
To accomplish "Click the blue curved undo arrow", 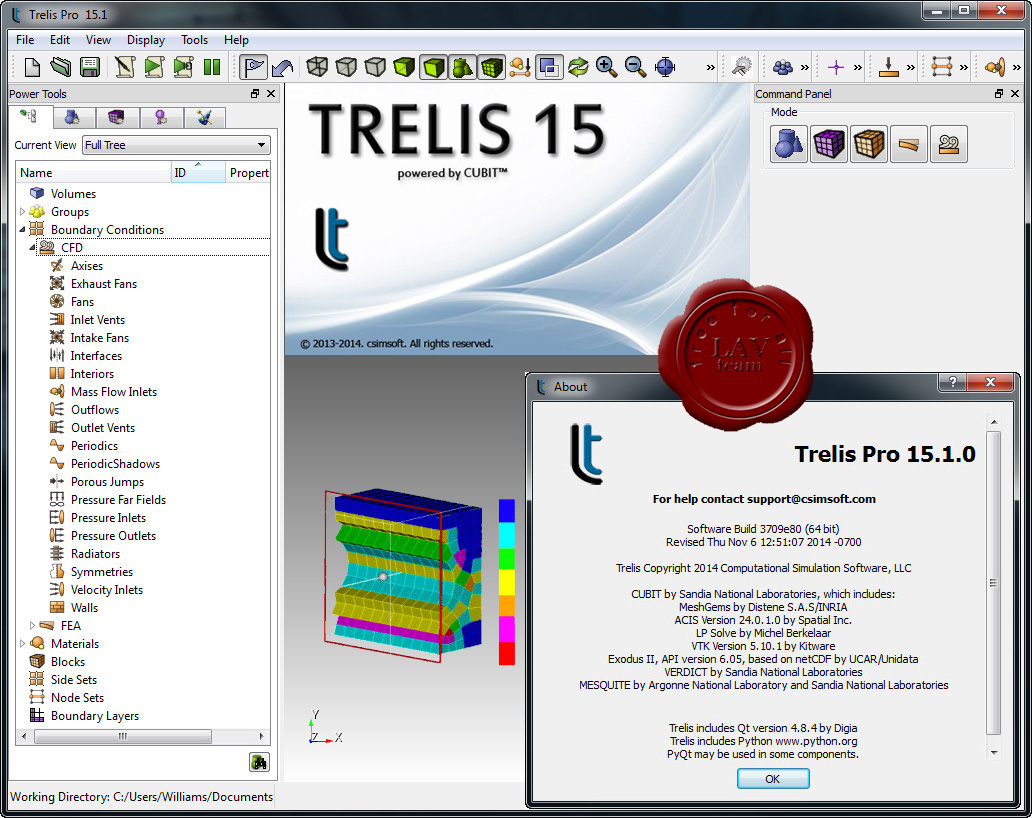I will 282,67.
